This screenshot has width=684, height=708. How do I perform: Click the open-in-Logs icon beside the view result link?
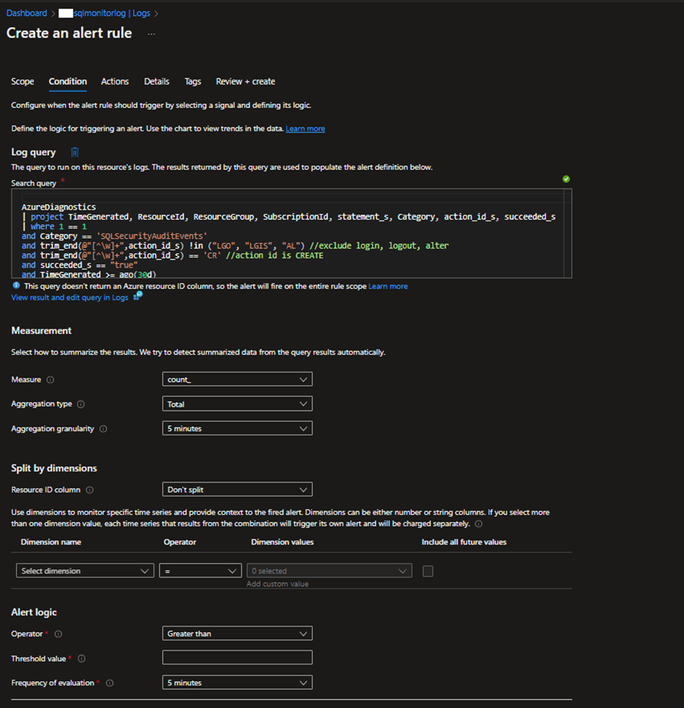pos(138,296)
